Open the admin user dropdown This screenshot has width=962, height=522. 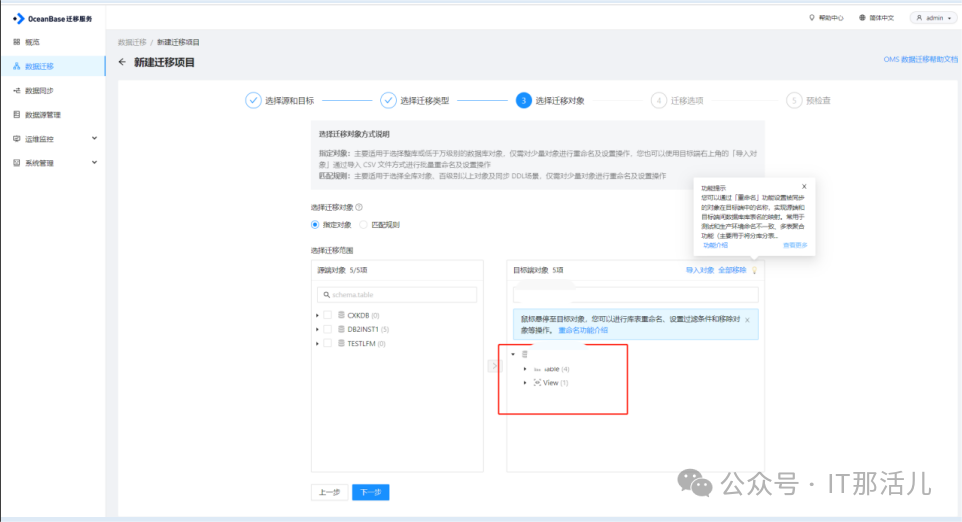[934, 18]
